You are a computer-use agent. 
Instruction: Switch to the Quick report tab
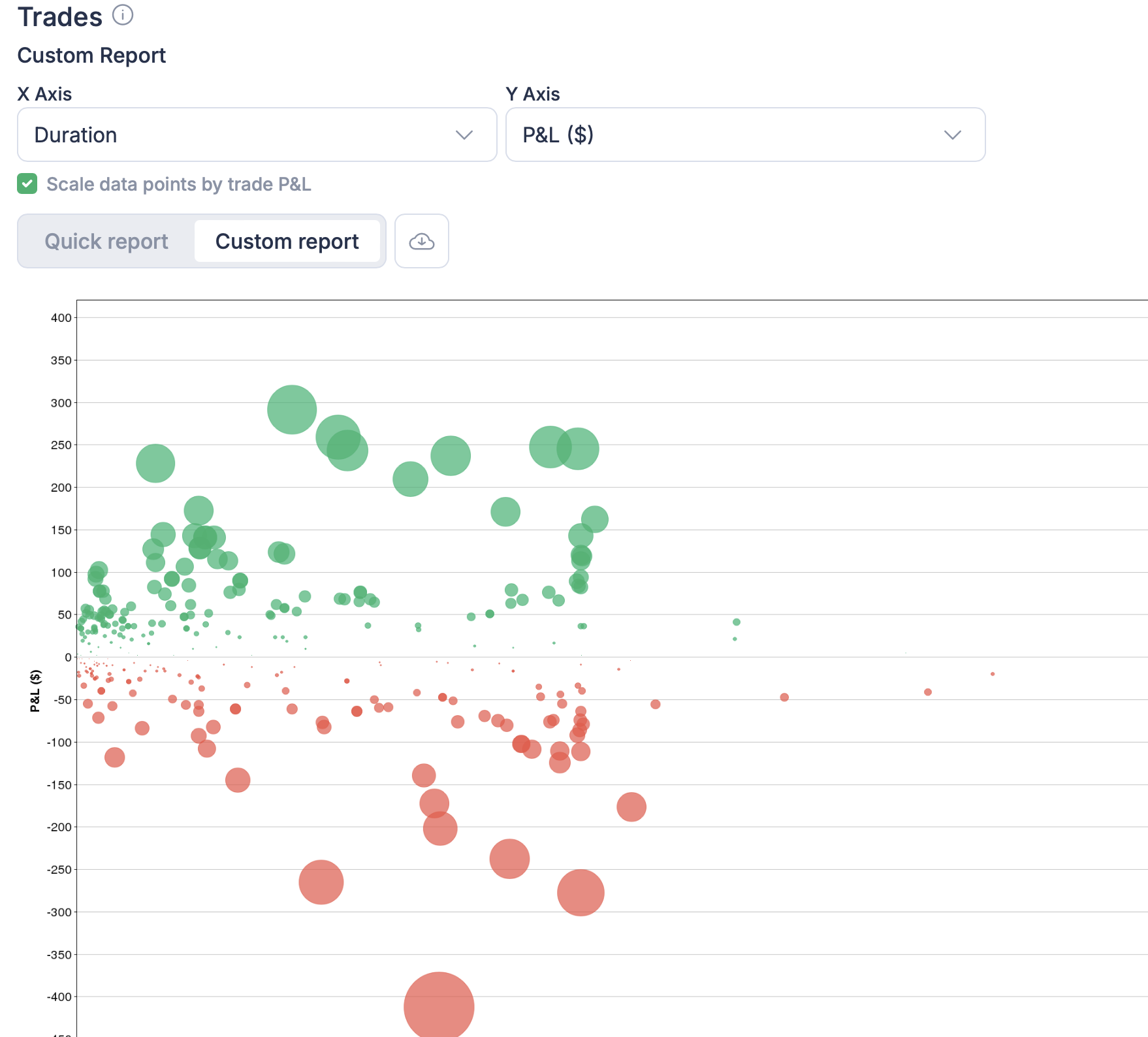click(x=106, y=241)
